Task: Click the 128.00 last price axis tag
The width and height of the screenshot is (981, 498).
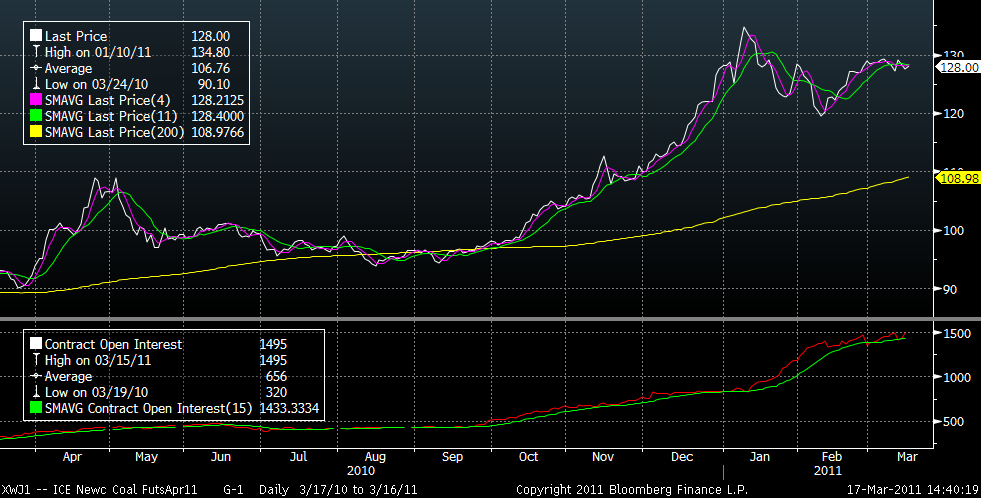Action: click(956, 66)
